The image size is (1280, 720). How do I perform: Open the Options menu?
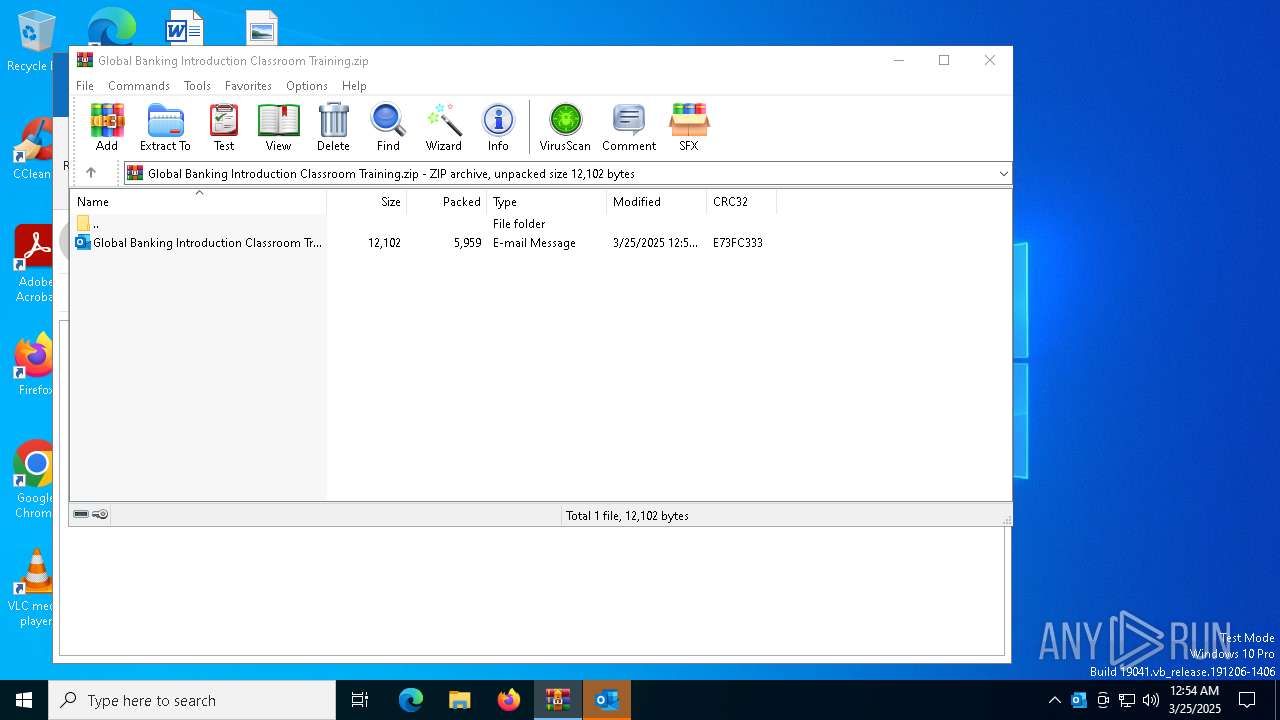point(306,86)
